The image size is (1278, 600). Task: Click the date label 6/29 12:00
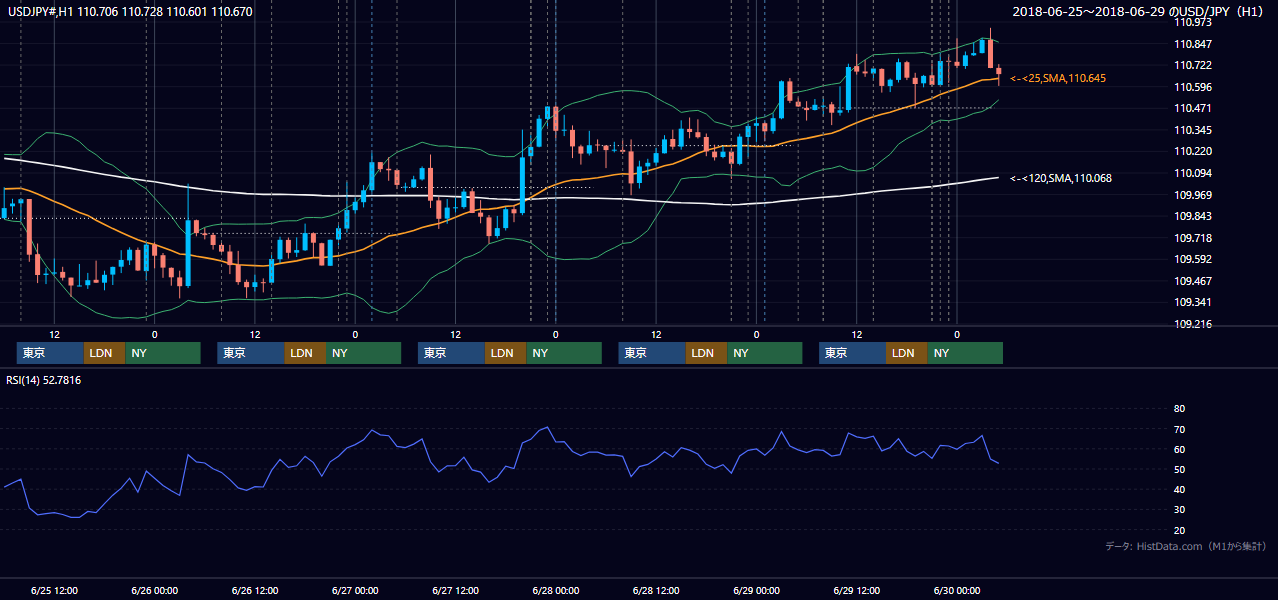click(857, 590)
